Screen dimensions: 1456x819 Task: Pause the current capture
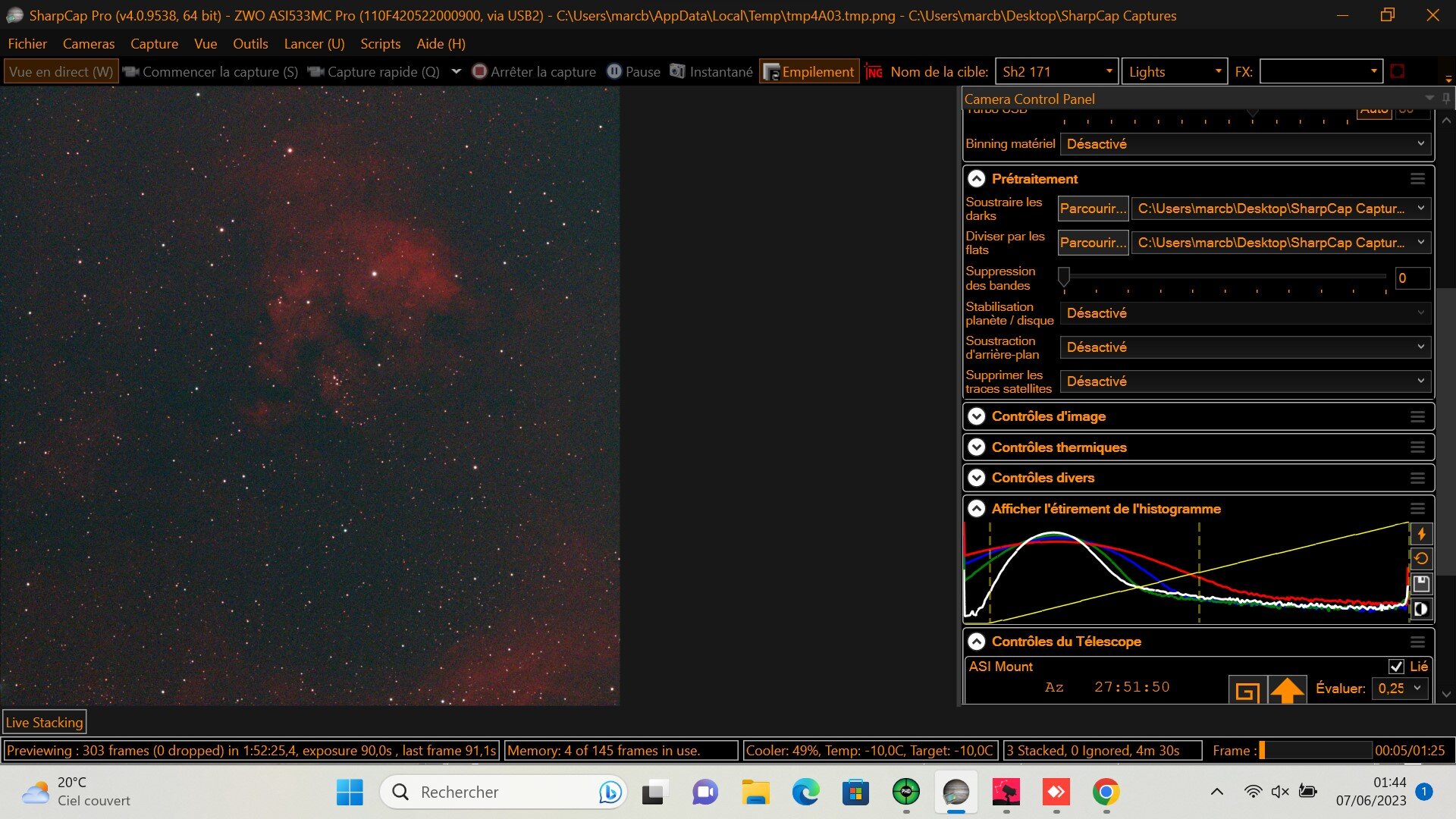[x=634, y=72]
